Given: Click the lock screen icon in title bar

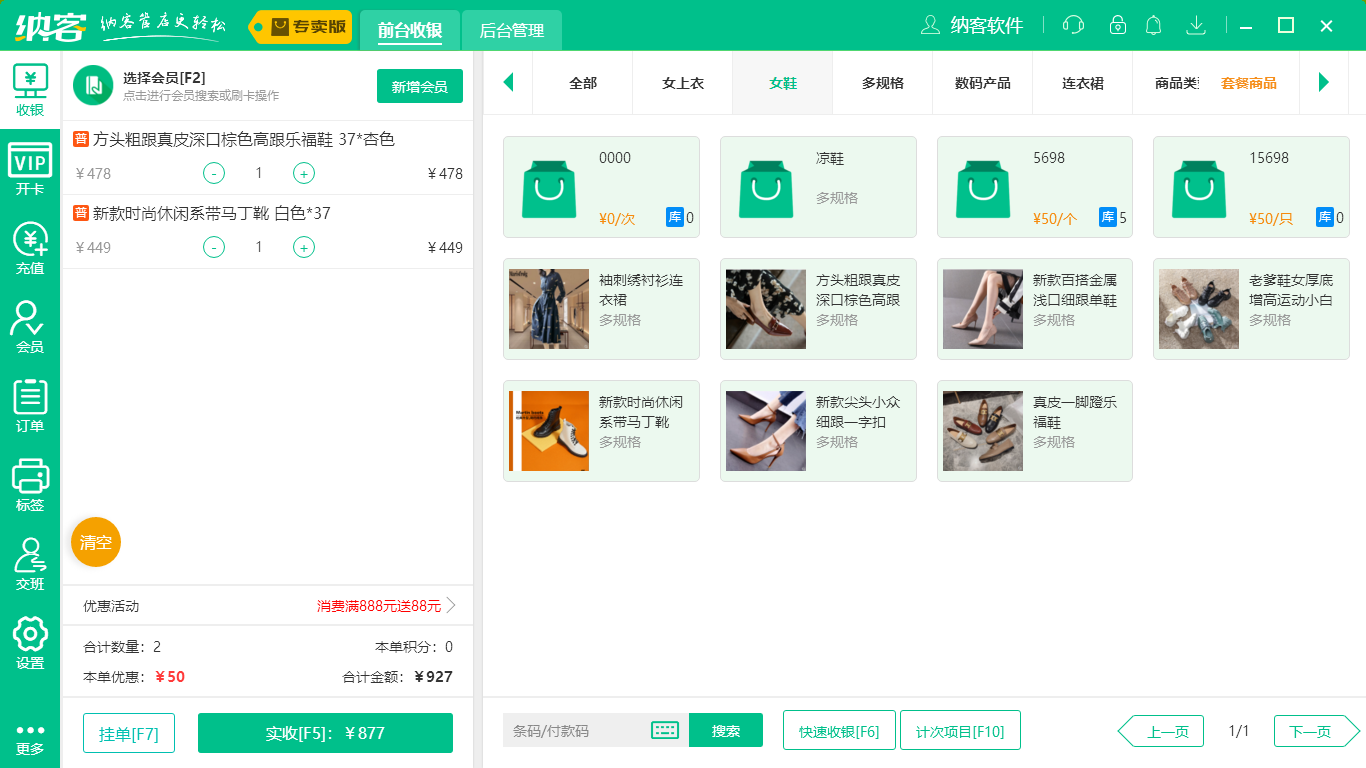Looking at the screenshot, I should coord(1118,25).
